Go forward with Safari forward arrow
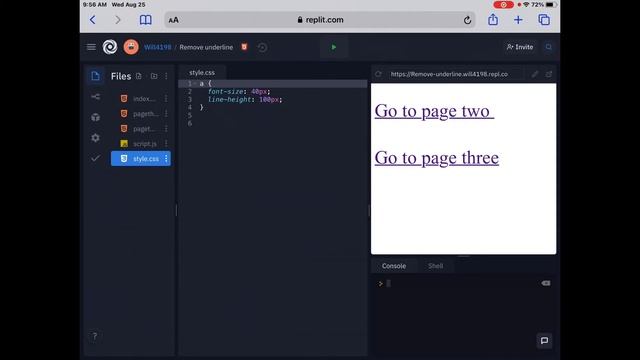This screenshot has width=640, height=360. tap(118, 20)
